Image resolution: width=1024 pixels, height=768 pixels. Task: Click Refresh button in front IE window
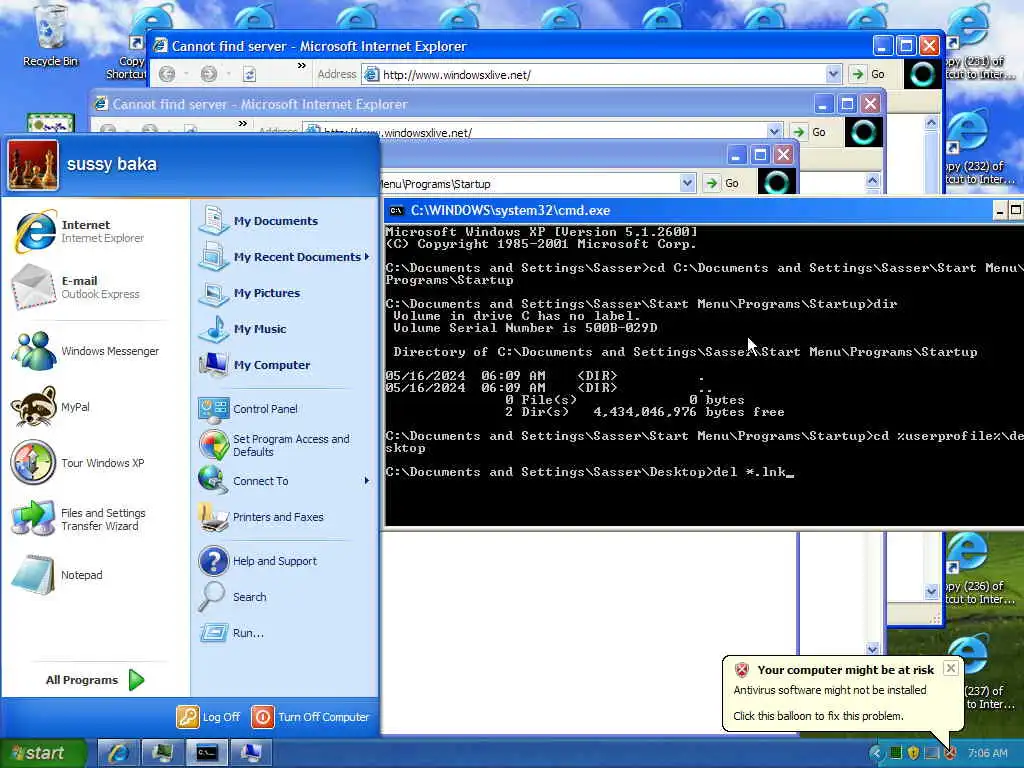point(249,74)
